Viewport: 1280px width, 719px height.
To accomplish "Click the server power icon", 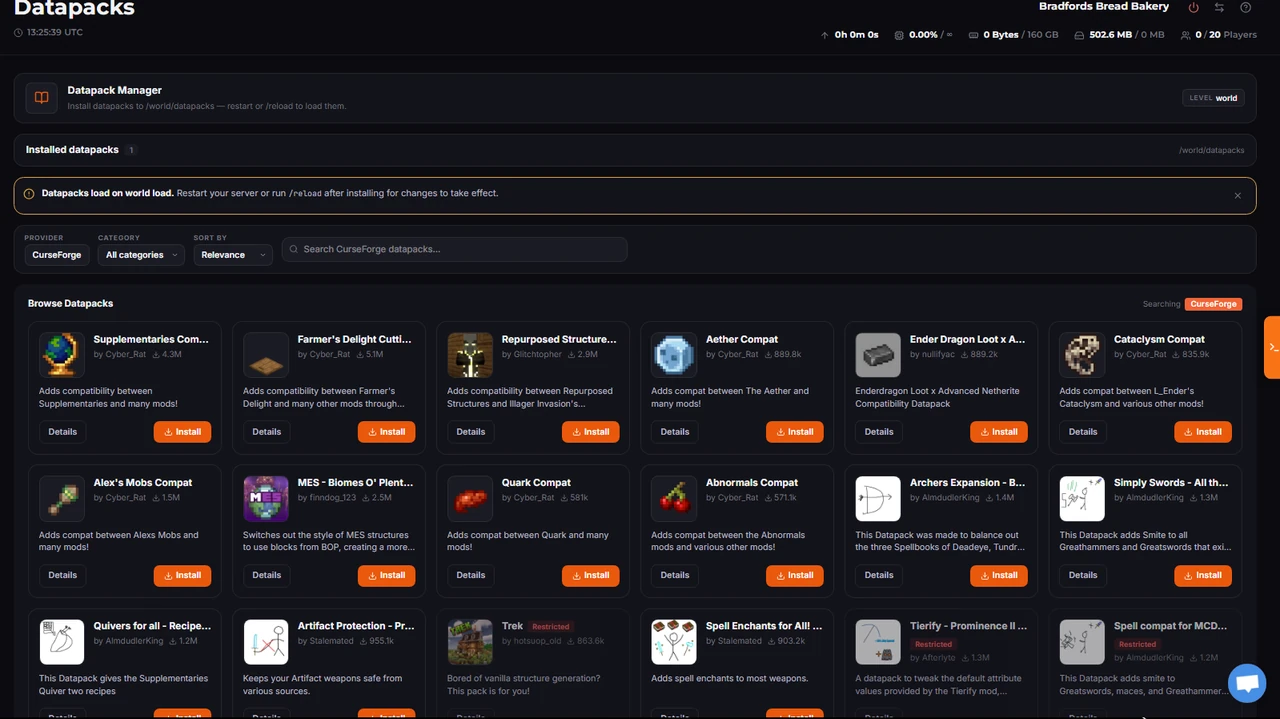I will coord(1193,7).
